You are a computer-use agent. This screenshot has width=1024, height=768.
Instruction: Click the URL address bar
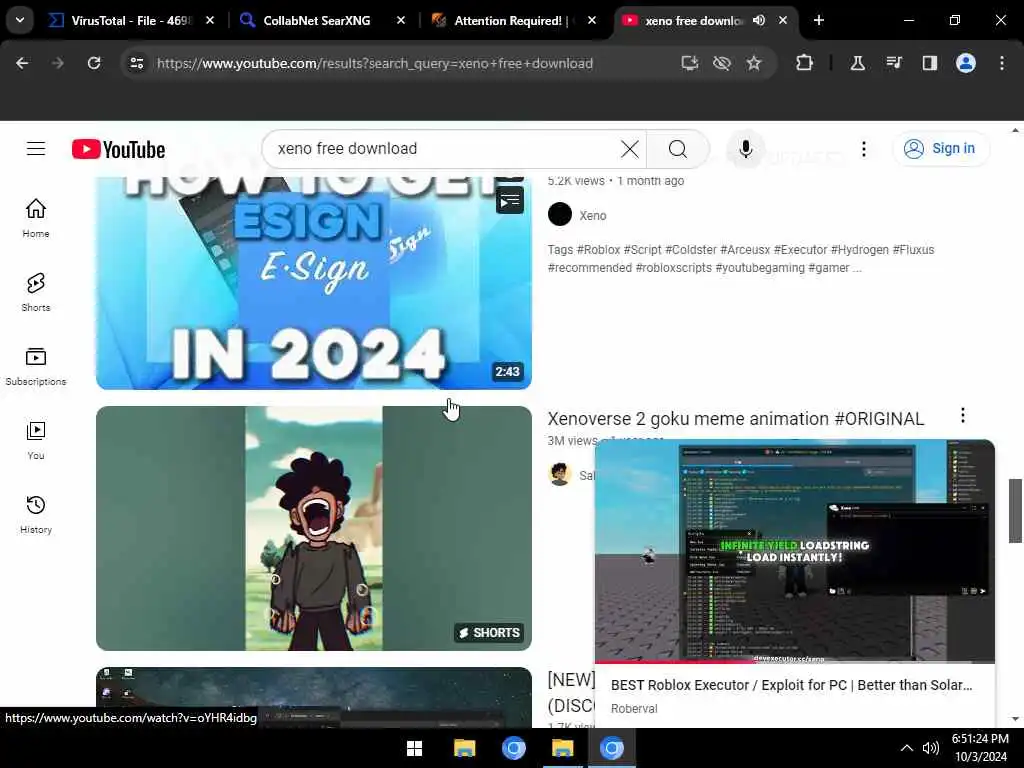(375, 63)
